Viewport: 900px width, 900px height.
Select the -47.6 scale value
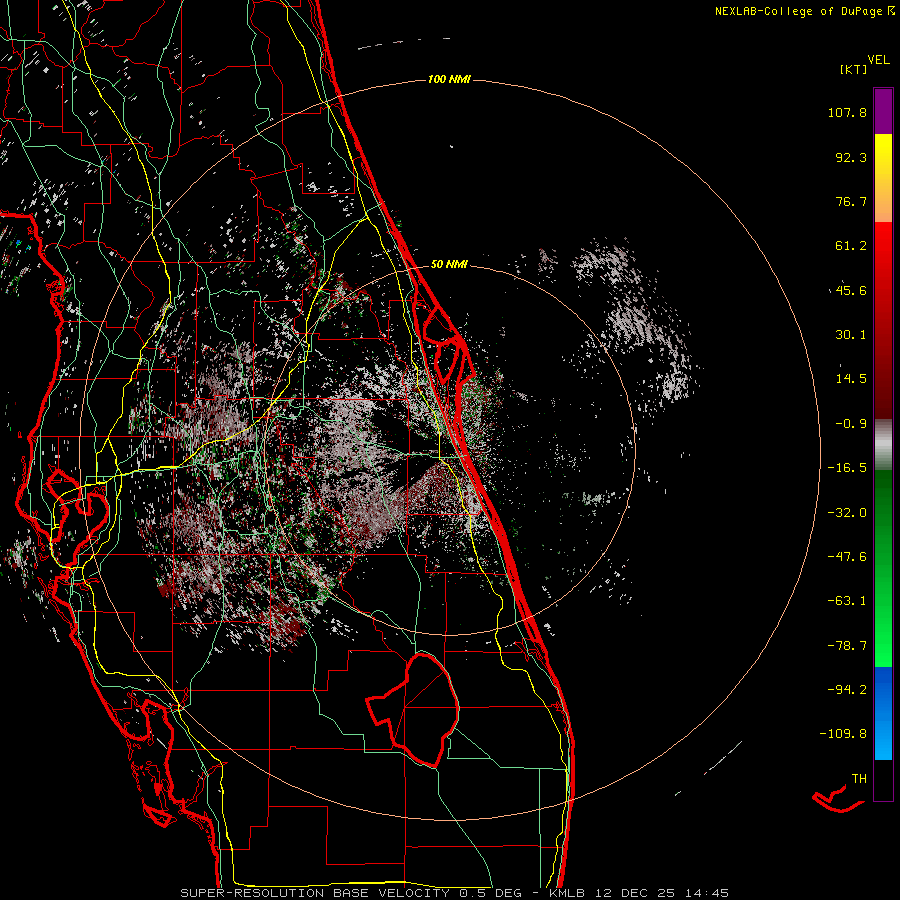(847, 557)
